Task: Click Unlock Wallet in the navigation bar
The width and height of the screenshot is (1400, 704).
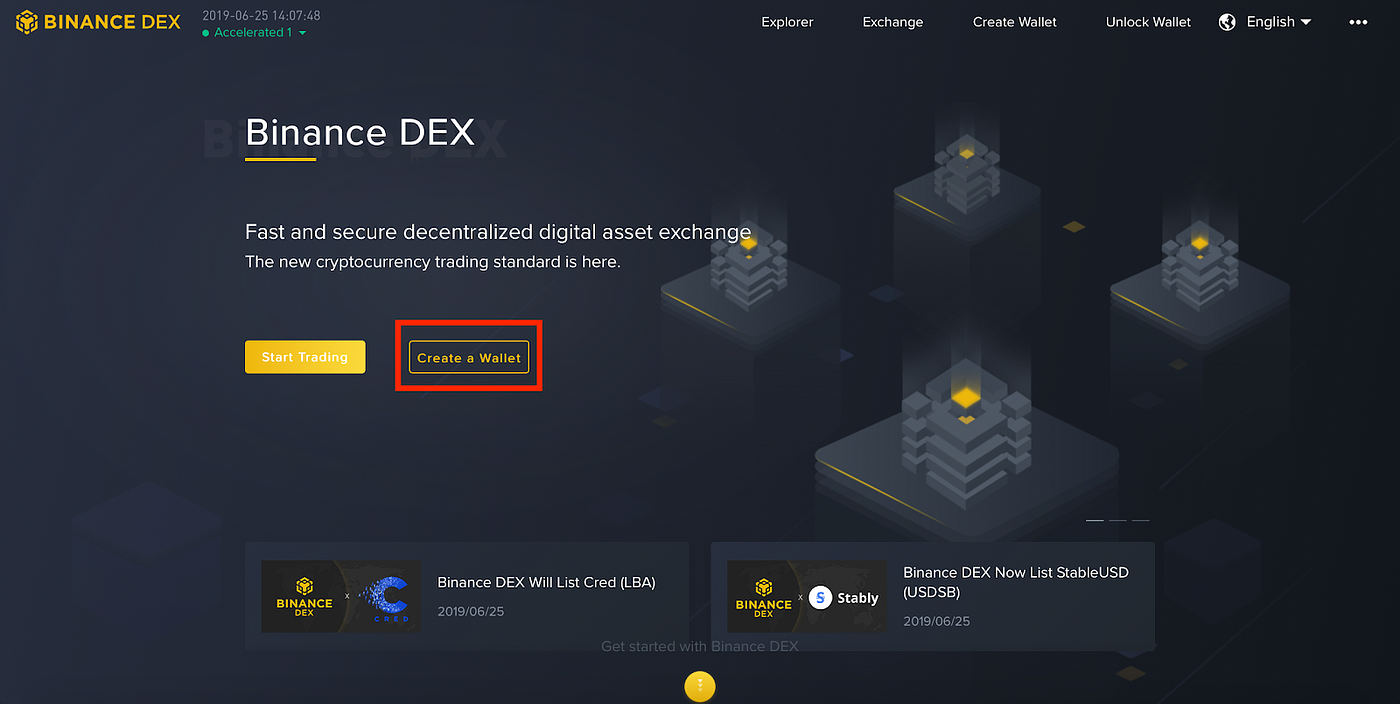Action: [x=1148, y=21]
